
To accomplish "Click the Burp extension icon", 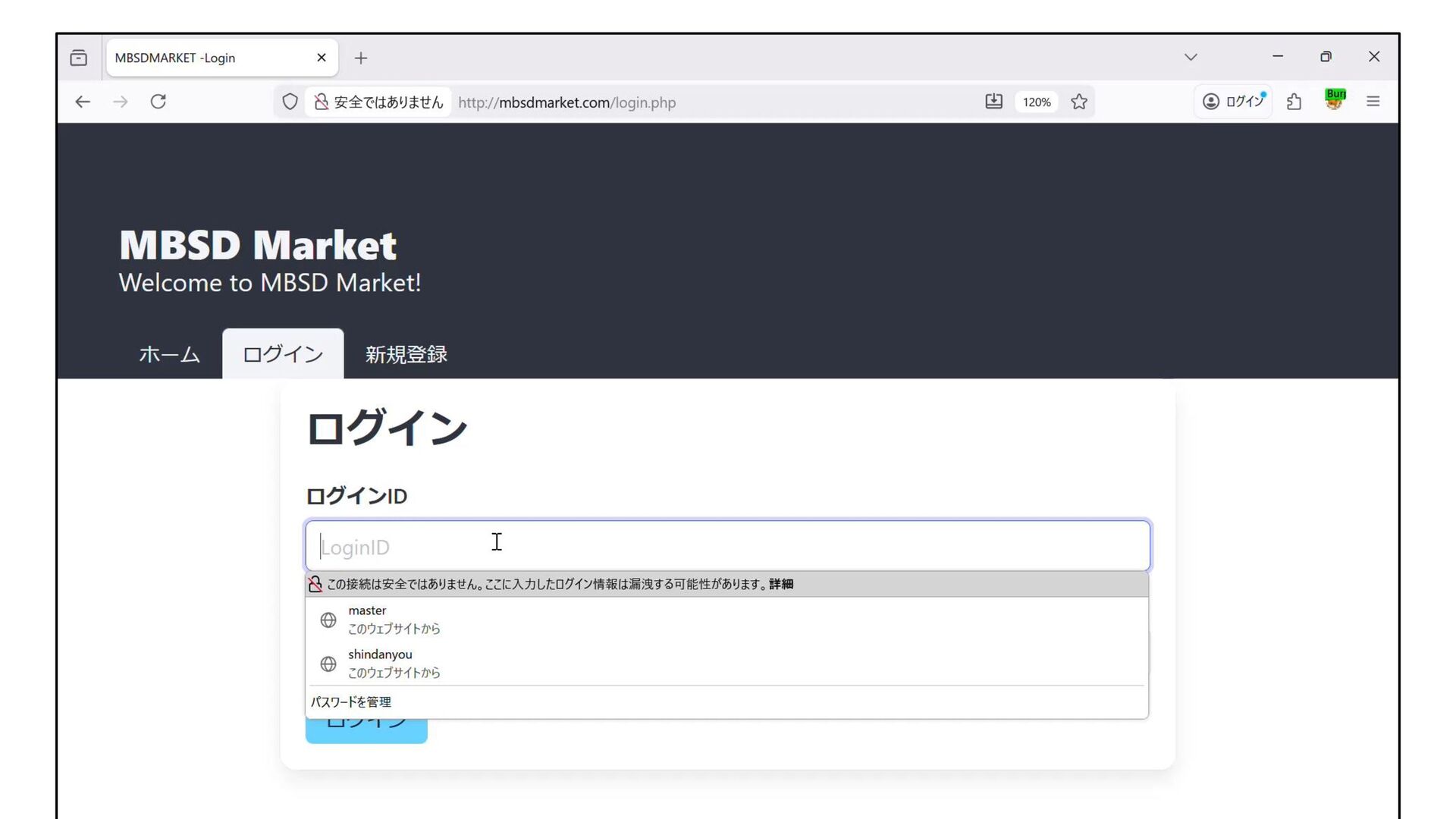I will [1335, 99].
